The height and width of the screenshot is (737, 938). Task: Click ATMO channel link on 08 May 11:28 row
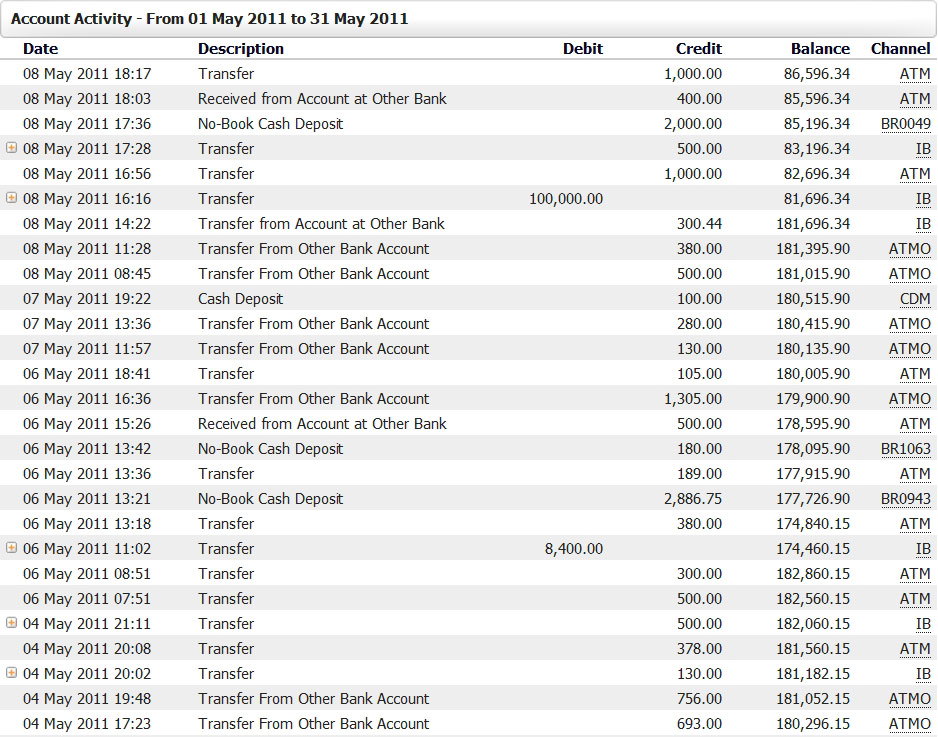910,249
